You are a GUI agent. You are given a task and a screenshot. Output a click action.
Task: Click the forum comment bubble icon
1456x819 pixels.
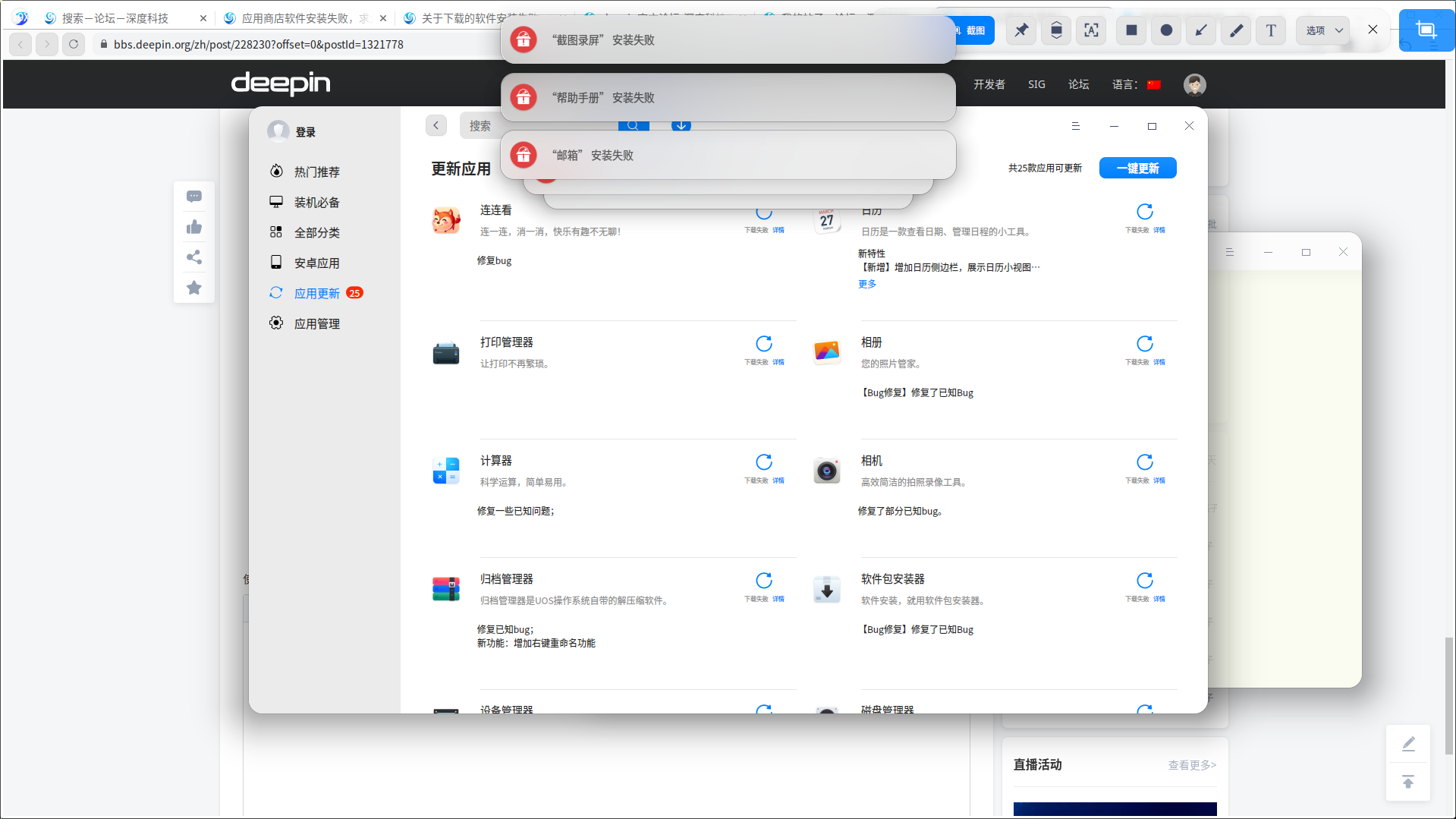tap(194, 197)
